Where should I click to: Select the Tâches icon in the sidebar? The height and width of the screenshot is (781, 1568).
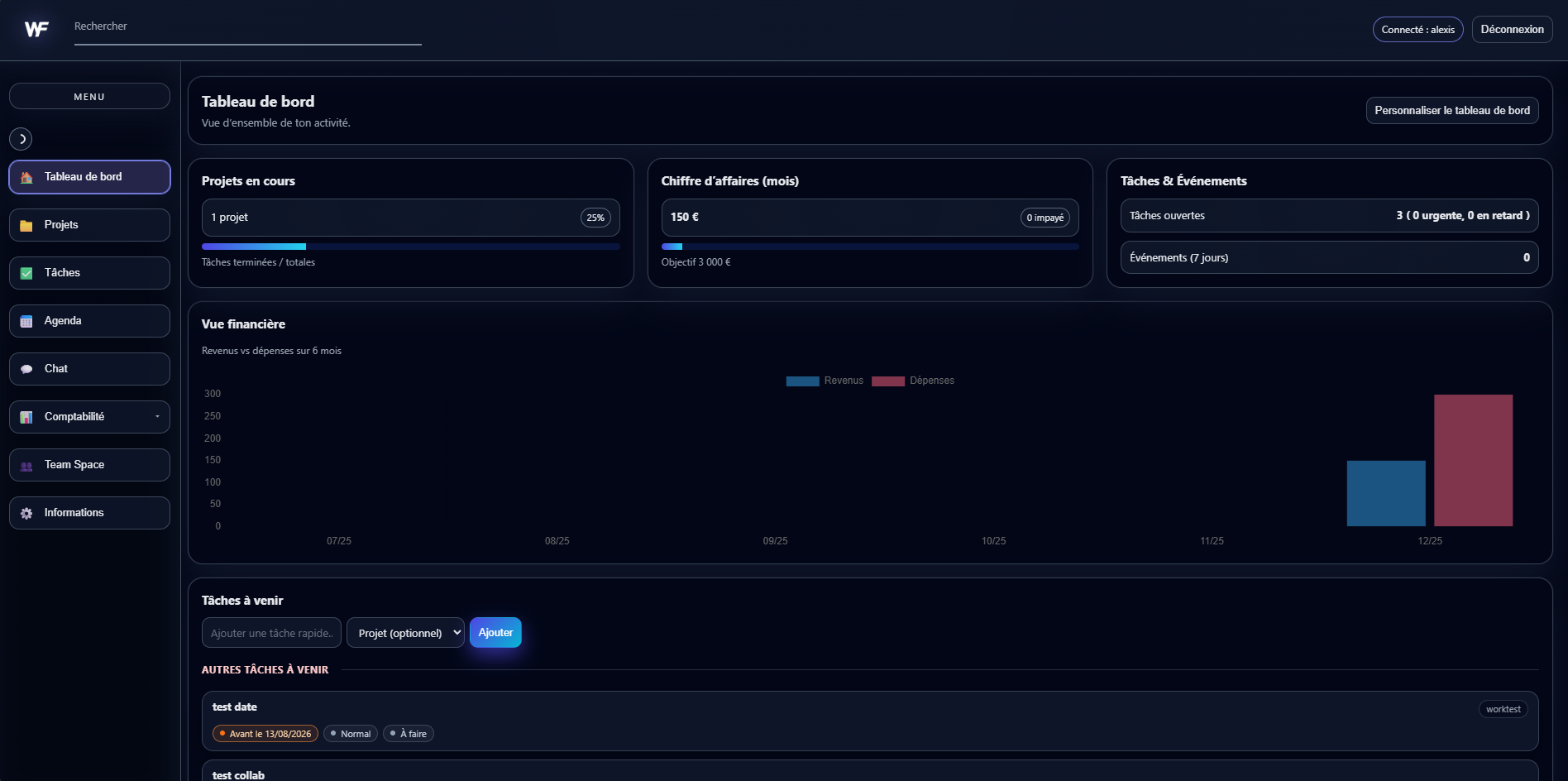point(26,272)
